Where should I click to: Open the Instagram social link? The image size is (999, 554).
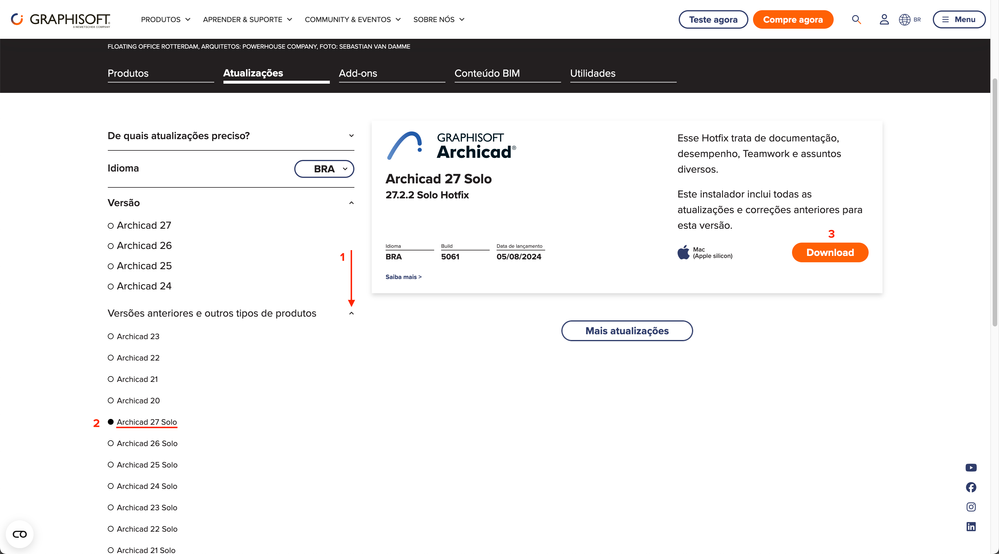click(x=971, y=507)
